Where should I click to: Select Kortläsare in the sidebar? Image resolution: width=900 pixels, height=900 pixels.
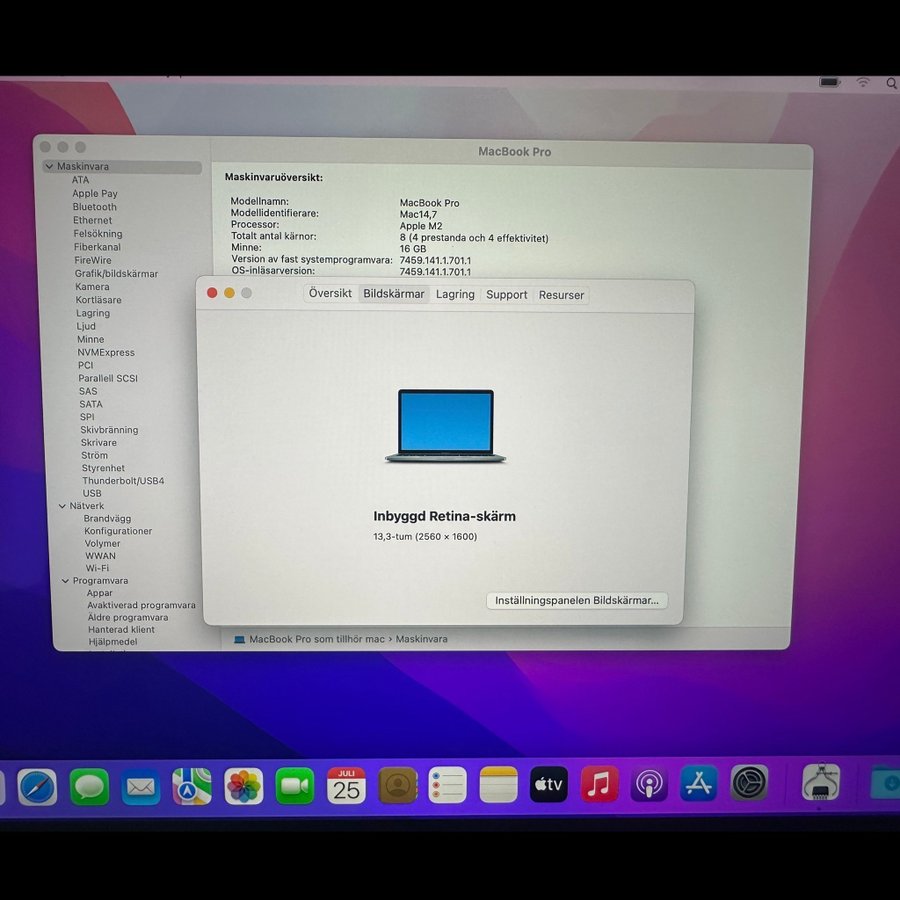[98, 300]
